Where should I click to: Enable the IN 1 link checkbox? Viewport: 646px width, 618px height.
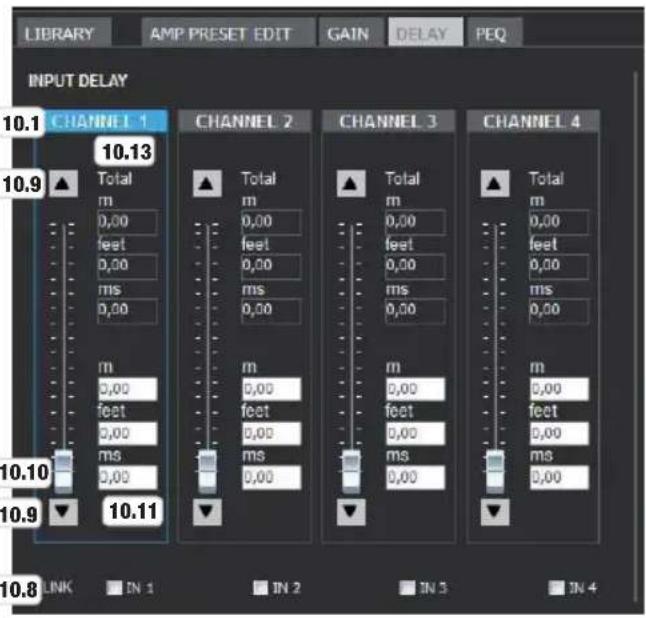(x=114, y=588)
